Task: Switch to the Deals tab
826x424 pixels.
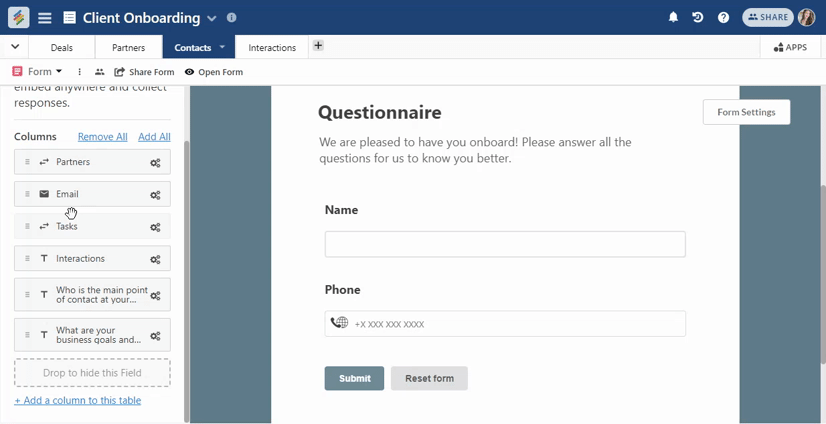Action: click(x=62, y=47)
